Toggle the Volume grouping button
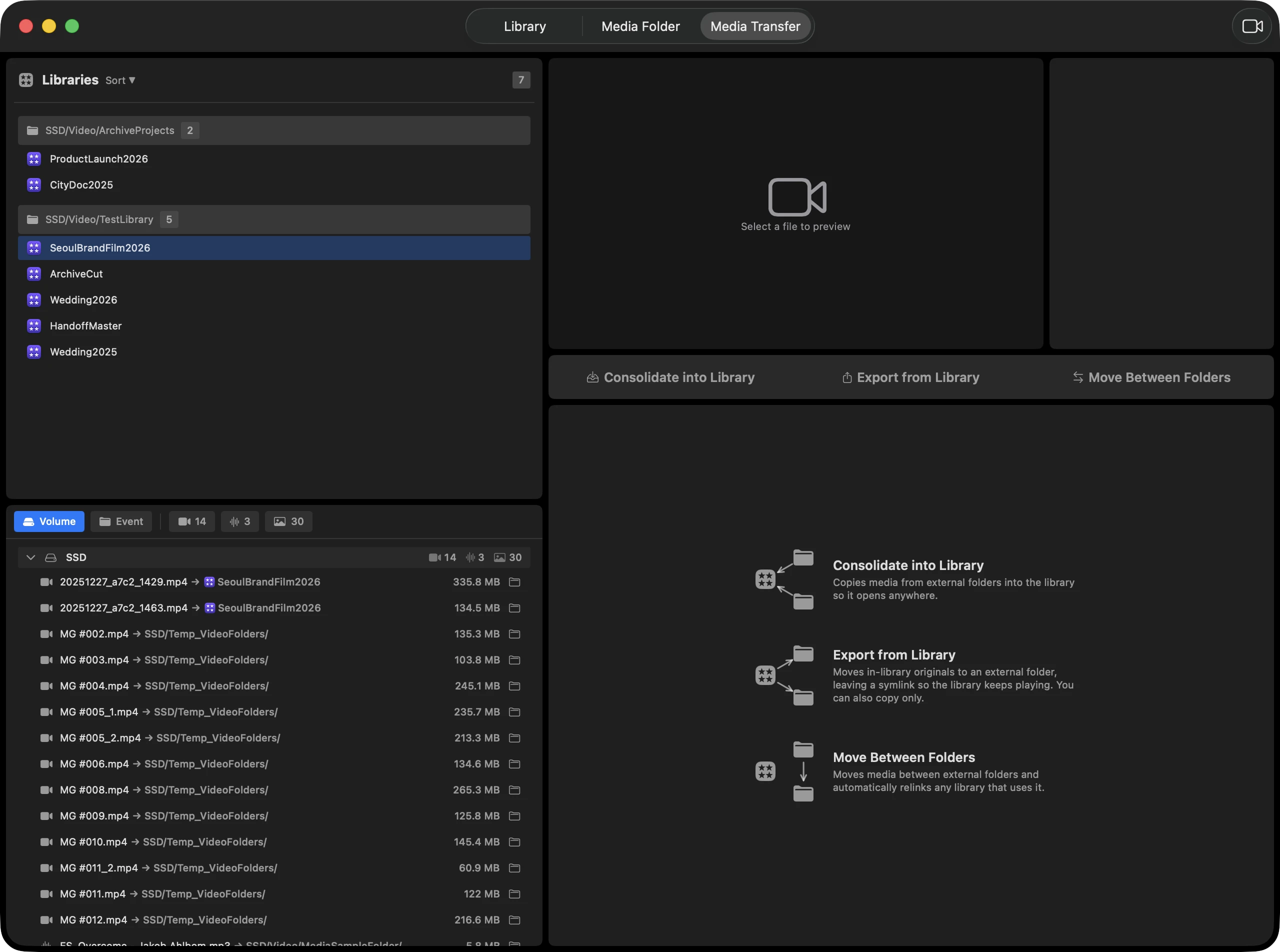Screen dimensions: 1280x952 pos(49,521)
